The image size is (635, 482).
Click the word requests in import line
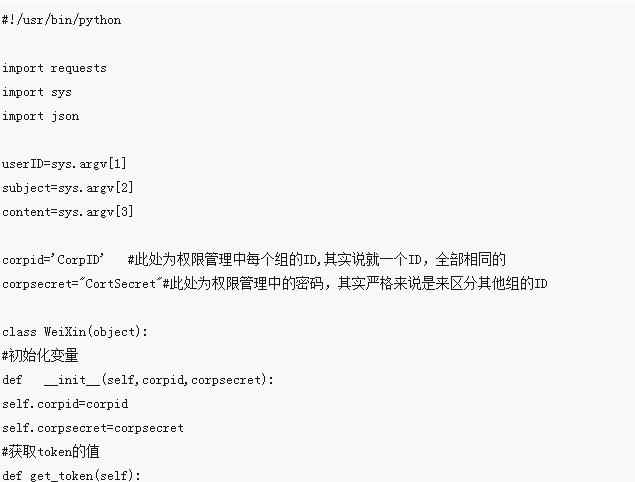(79, 68)
